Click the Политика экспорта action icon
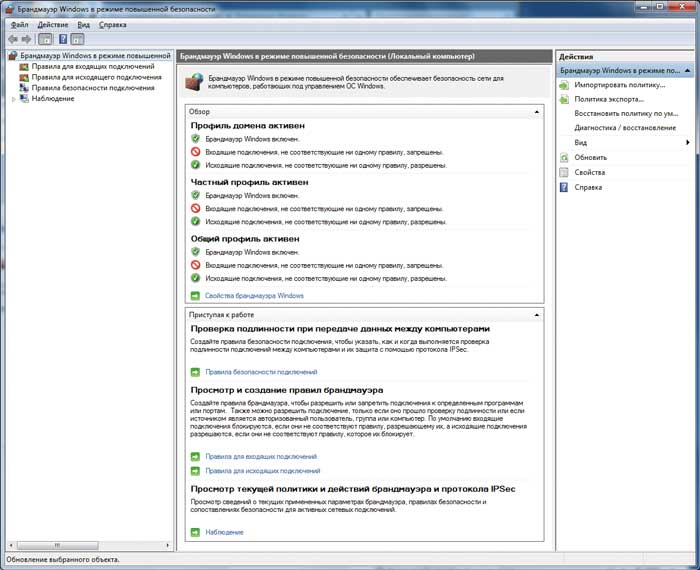The image size is (700, 570). point(565,99)
